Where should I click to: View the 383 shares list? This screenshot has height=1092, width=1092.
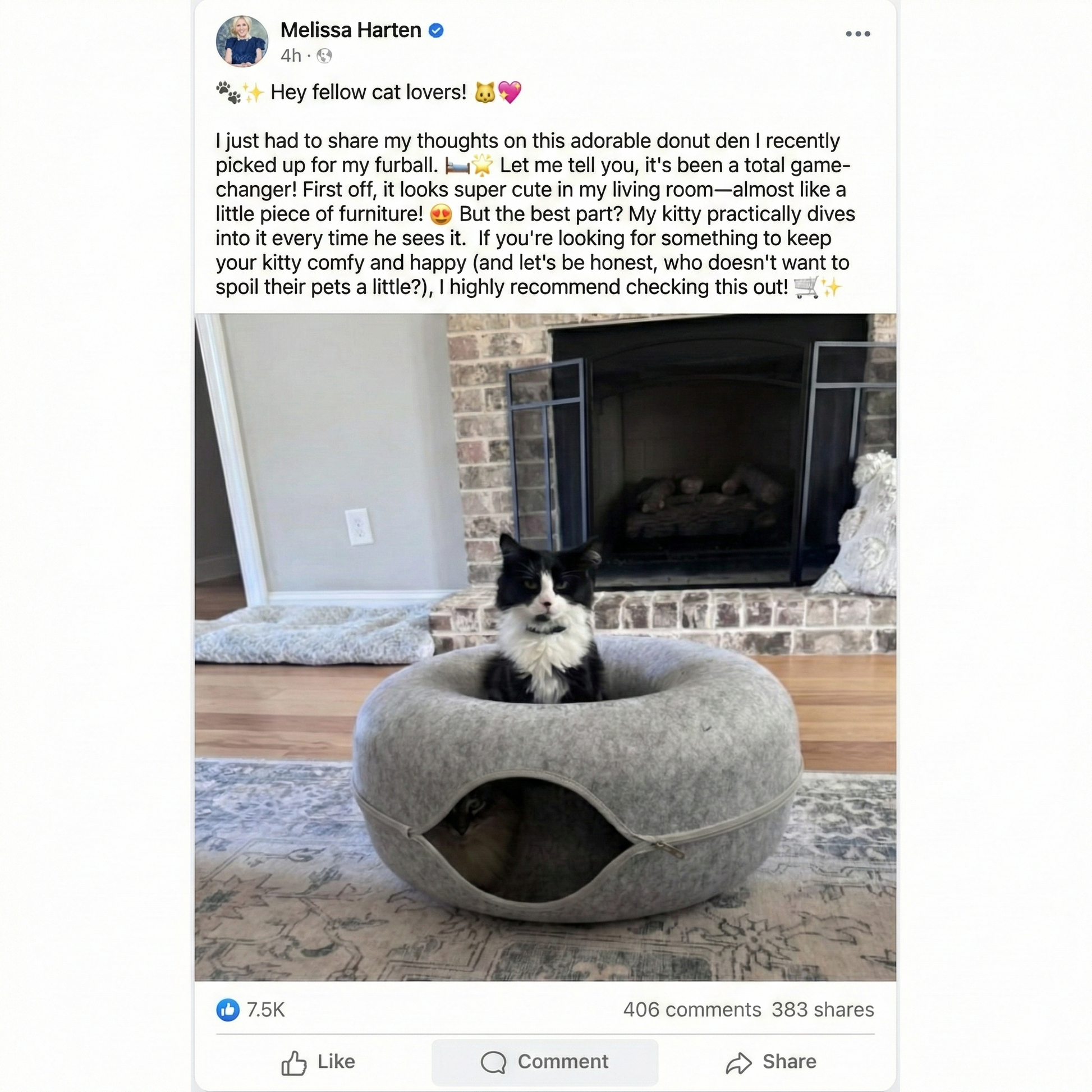[823, 1010]
